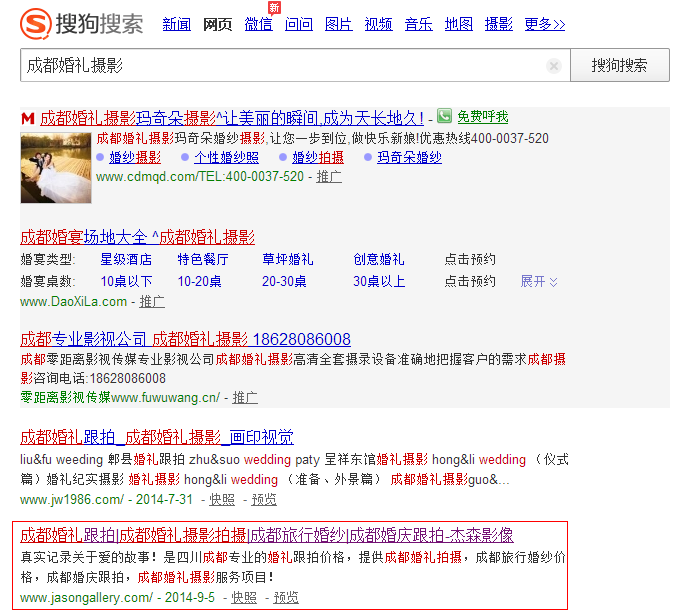This screenshot has width=675, height=615.
Task: Switch to the 图片 tab
Action: point(339,24)
